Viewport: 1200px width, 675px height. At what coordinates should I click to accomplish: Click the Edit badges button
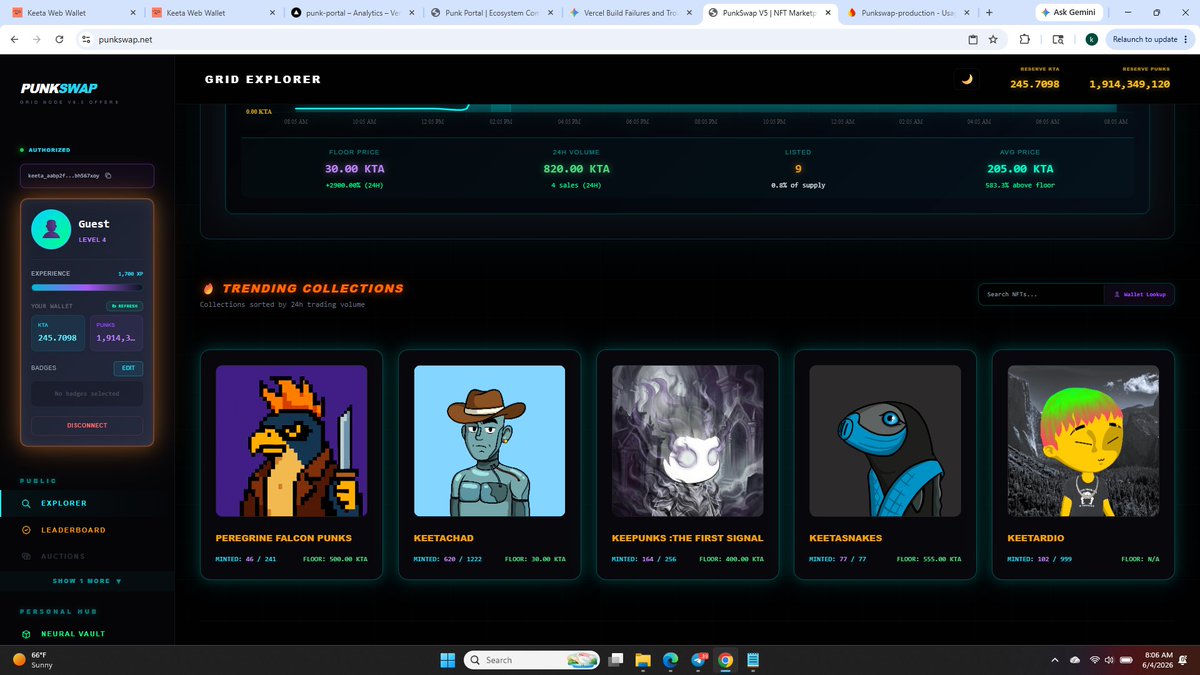click(128, 368)
